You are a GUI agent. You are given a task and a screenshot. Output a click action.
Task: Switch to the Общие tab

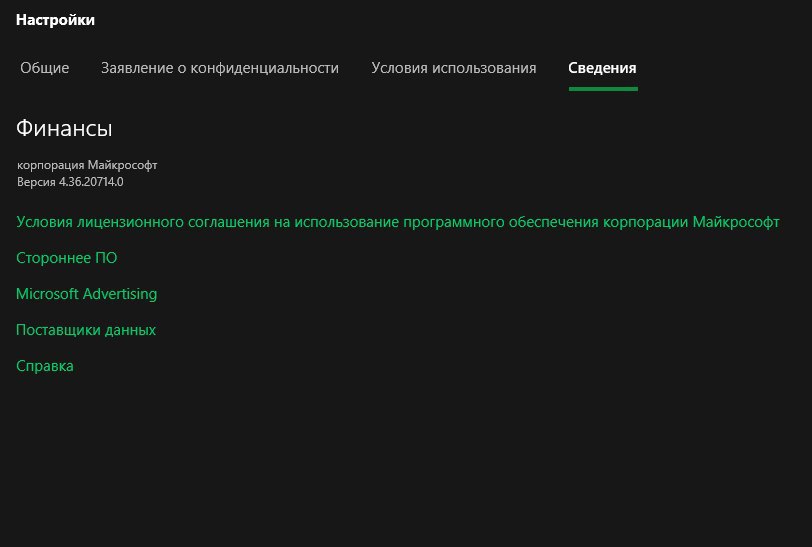click(x=45, y=68)
